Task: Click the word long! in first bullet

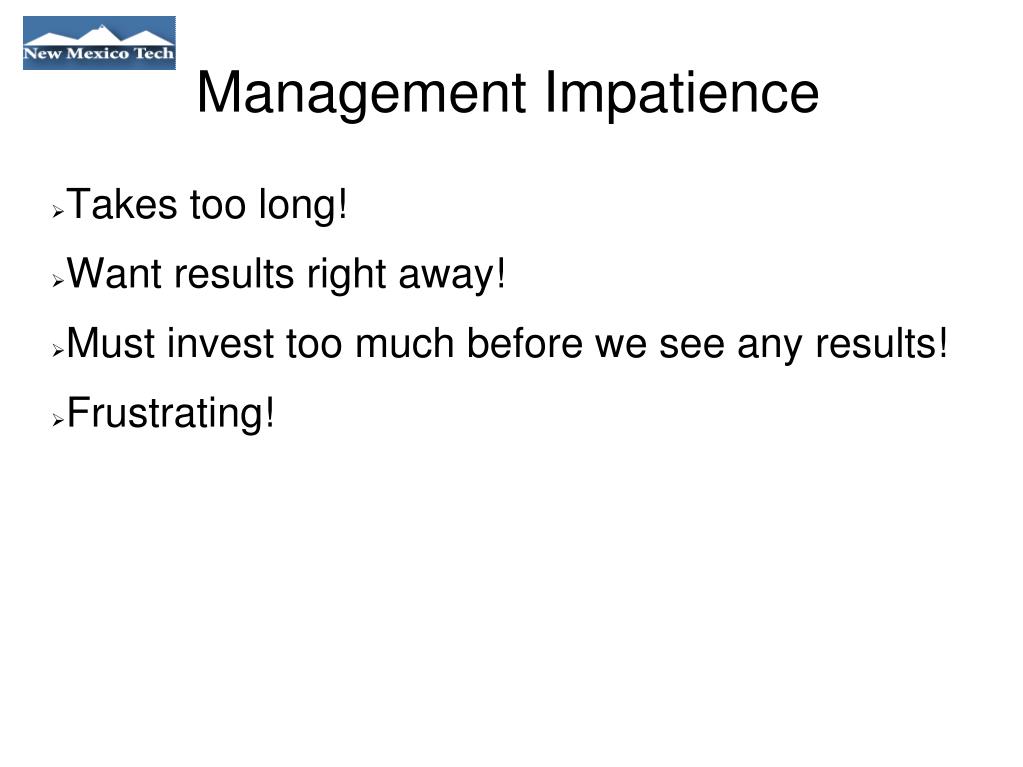Action: coord(303,207)
